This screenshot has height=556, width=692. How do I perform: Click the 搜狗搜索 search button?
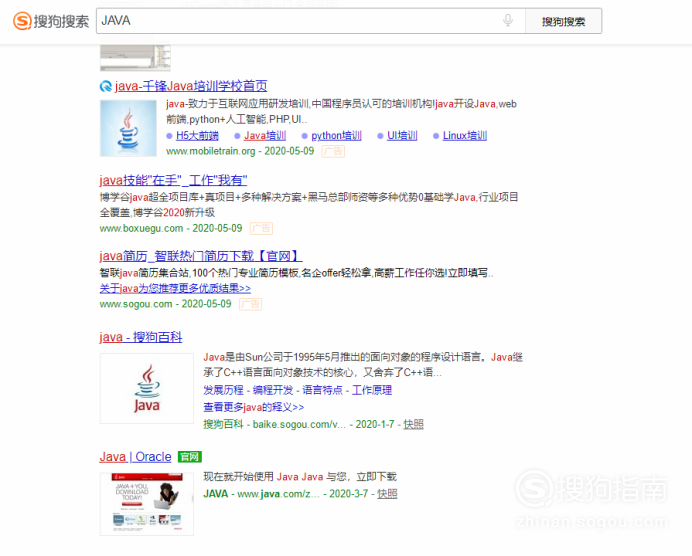[563, 21]
